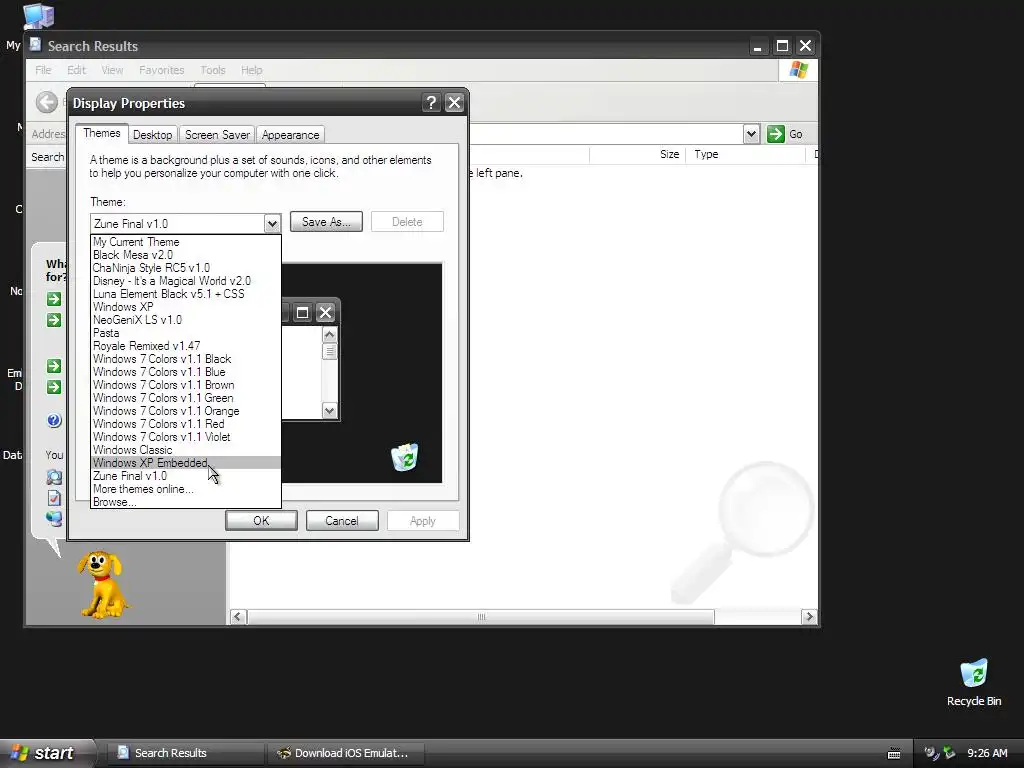
Task: Click the My Computer desktop icon
Action: (37, 16)
